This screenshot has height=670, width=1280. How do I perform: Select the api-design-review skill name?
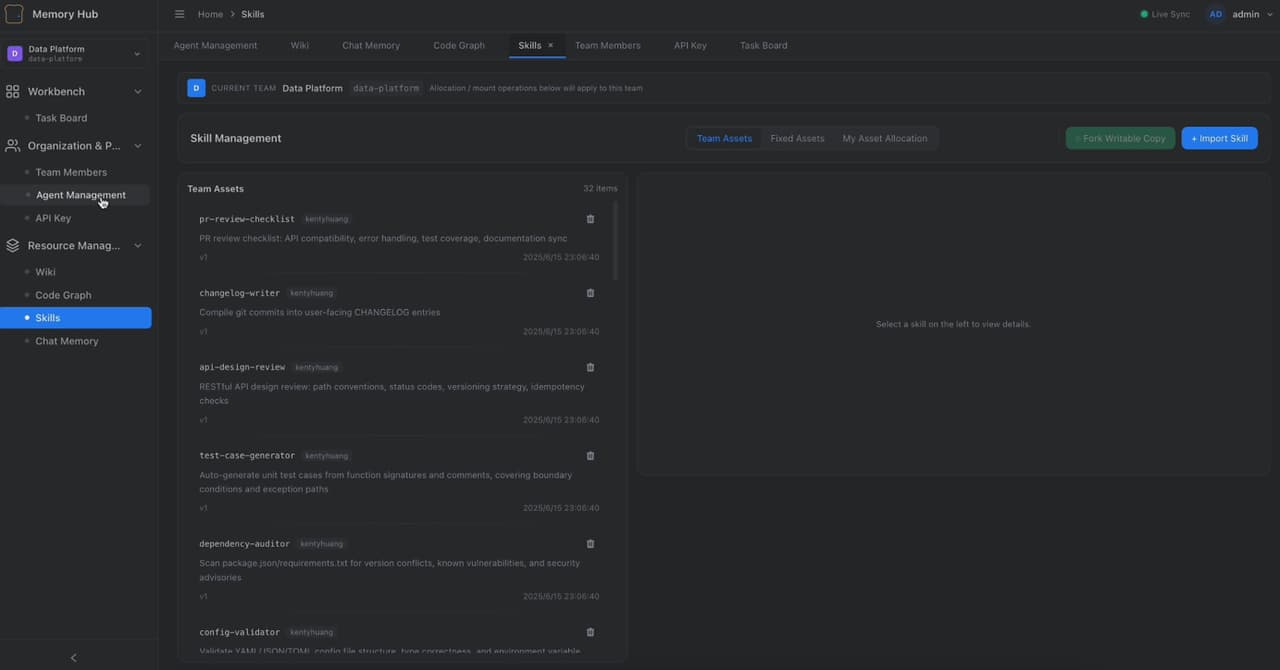242,367
